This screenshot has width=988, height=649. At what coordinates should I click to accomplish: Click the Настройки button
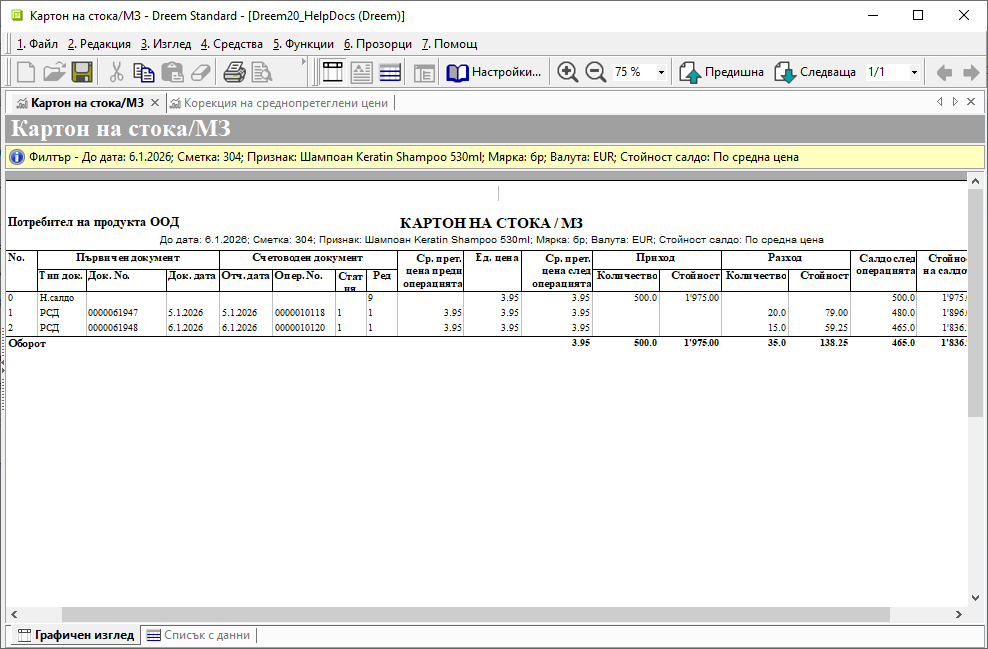click(496, 72)
